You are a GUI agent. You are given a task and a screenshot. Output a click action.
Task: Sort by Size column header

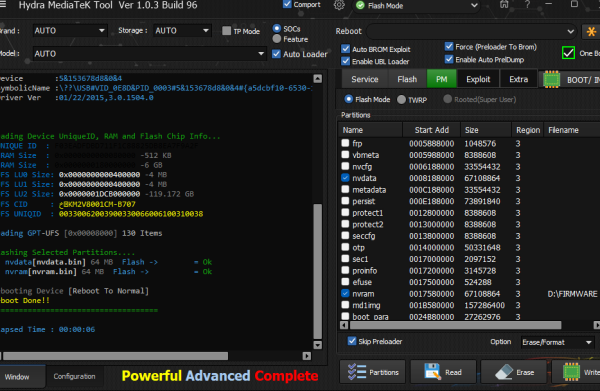point(486,130)
